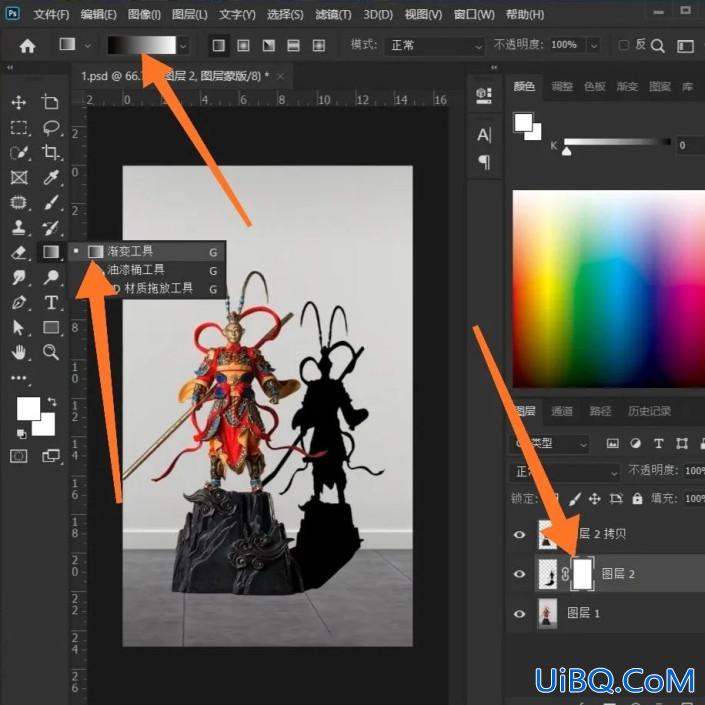This screenshot has height=705, width=705.
Task: Select the Quick Selection tool
Action: coord(18,153)
